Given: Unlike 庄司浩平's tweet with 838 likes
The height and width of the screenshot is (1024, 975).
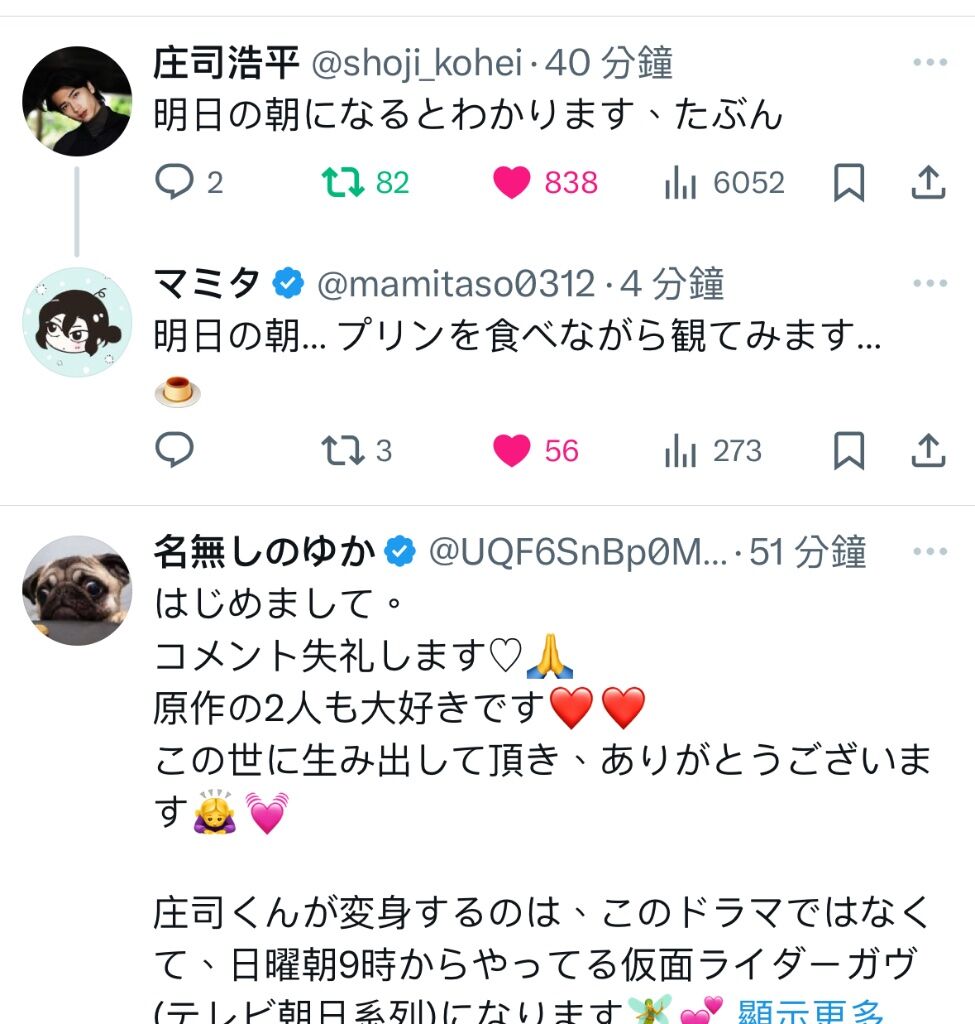Looking at the screenshot, I should 512,182.
